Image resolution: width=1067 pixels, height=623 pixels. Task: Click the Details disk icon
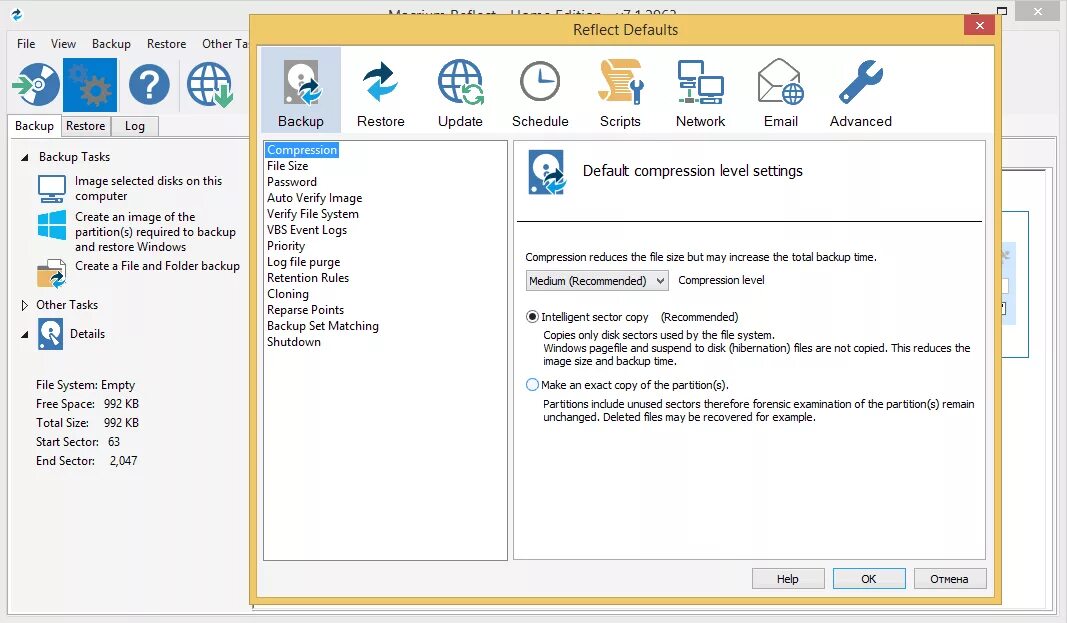pyautogui.click(x=50, y=334)
